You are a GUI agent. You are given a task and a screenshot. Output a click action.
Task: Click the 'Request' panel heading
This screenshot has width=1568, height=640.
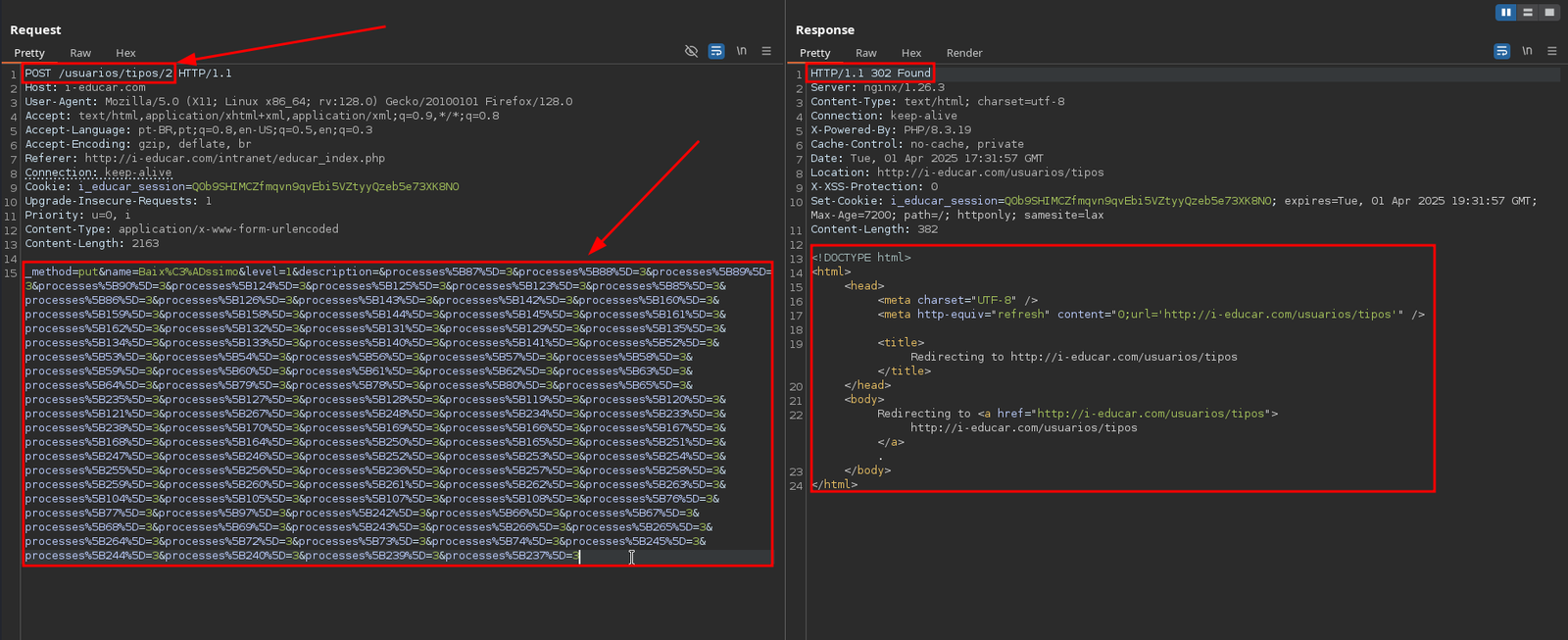pyautogui.click(x=35, y=30)
